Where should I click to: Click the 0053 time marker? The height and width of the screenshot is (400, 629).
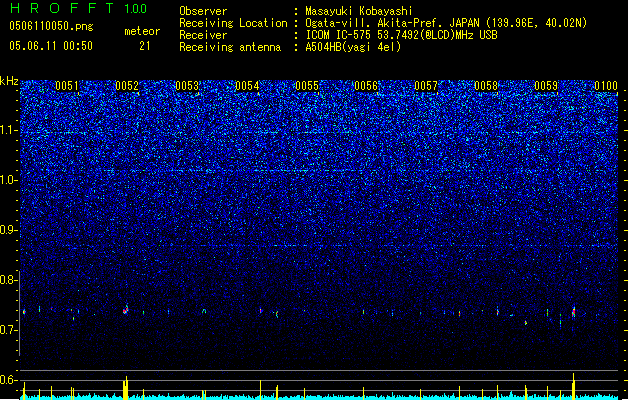(x=187, y=86)
